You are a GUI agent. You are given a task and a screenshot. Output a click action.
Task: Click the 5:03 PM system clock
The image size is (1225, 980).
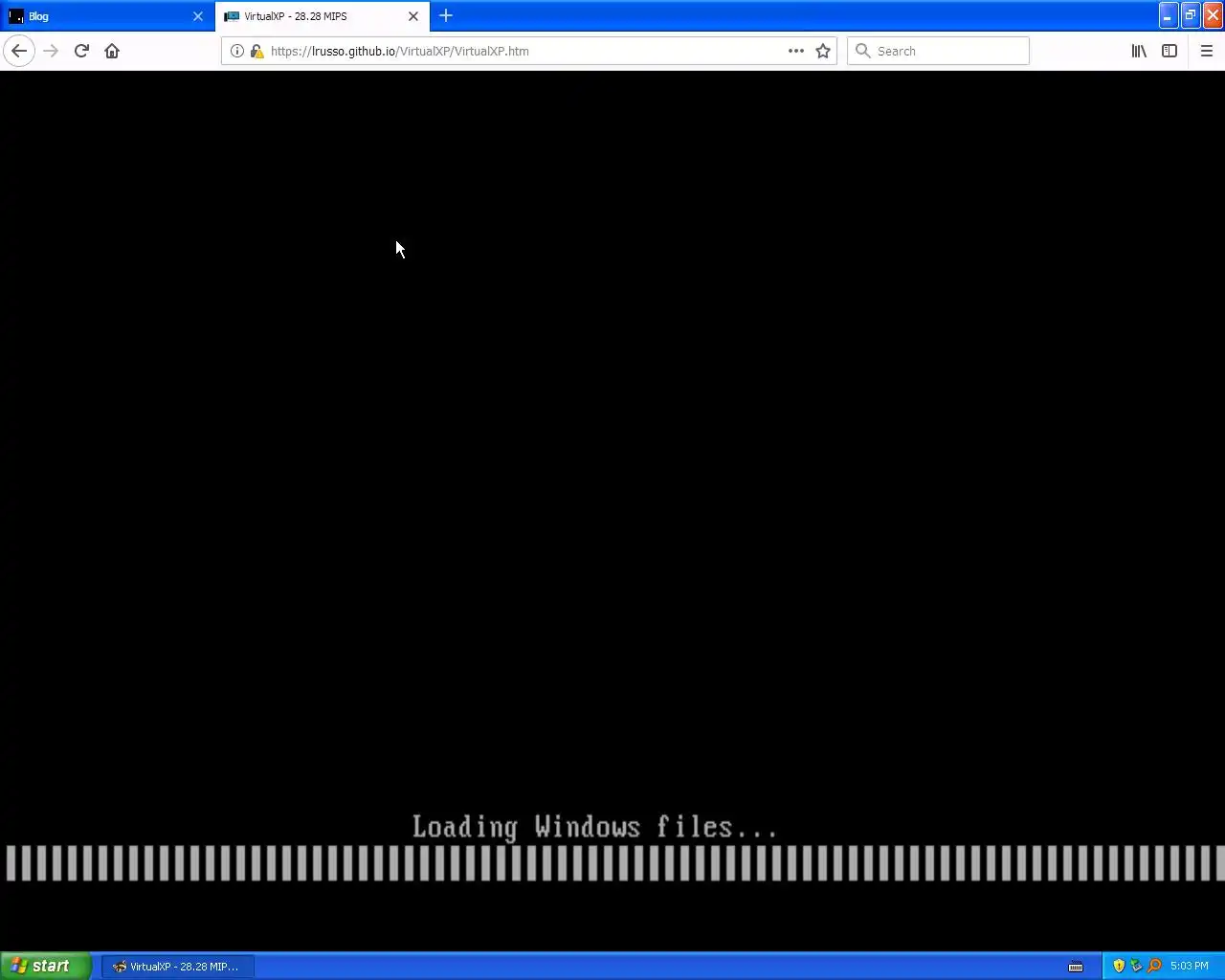click(1190, 967)
